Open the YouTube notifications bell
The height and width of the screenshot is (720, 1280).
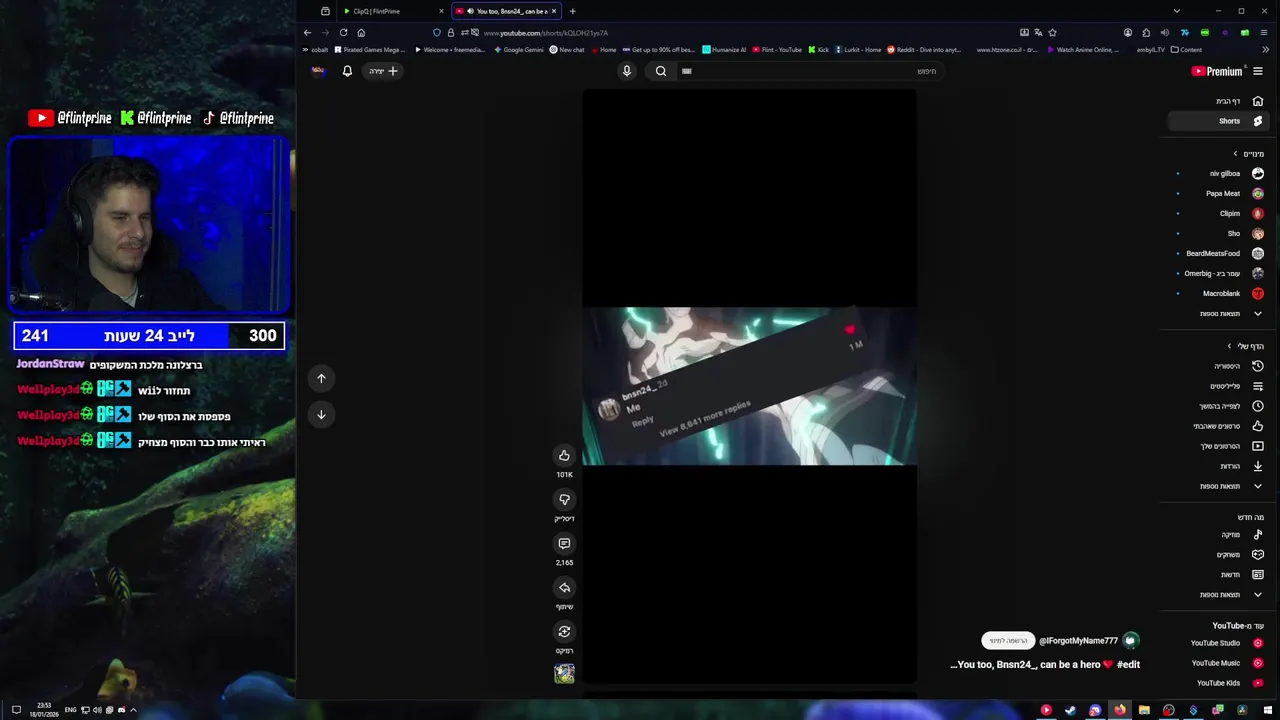coord(347,71)
